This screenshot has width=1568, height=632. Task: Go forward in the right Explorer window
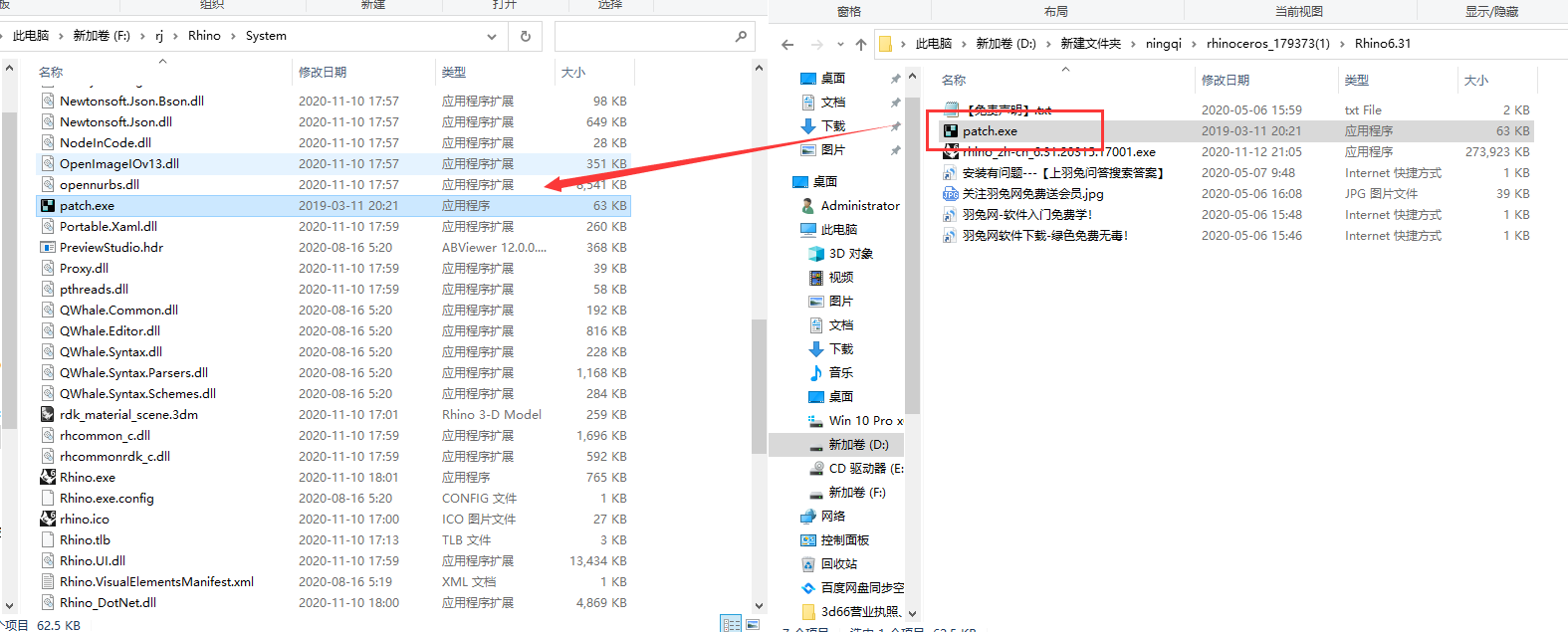[x=817, y=44]
